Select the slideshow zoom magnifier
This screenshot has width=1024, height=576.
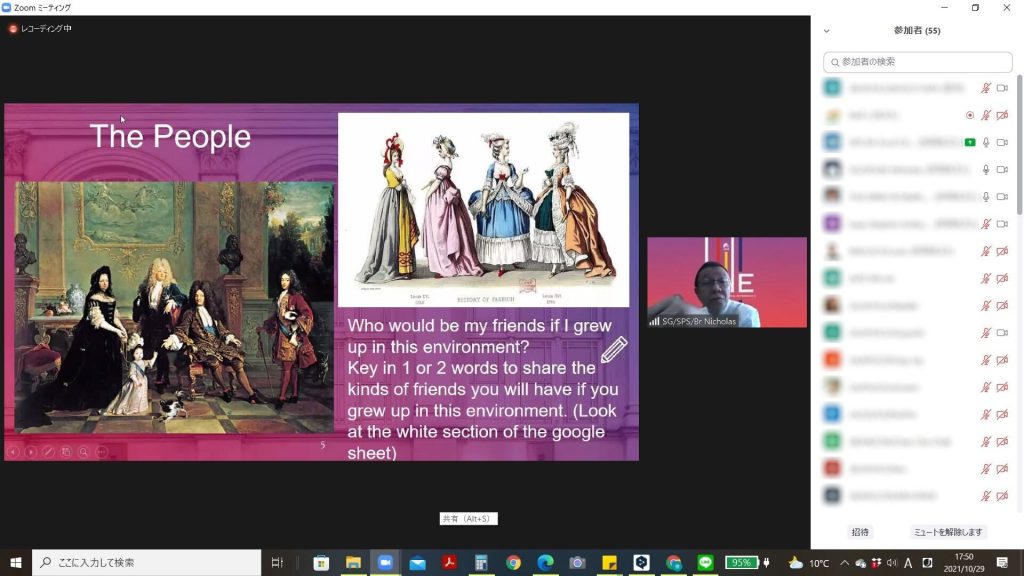coord(84,451)
